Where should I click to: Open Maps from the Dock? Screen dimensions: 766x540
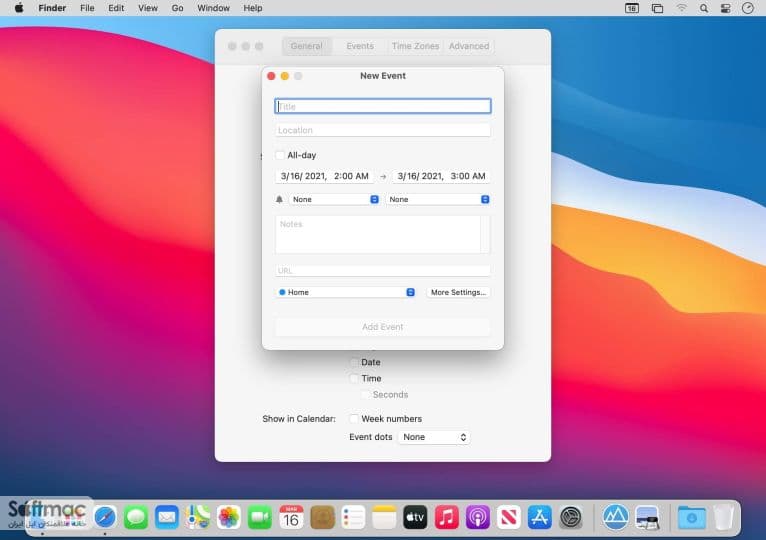pyautogui.click(x=198, y=518)
